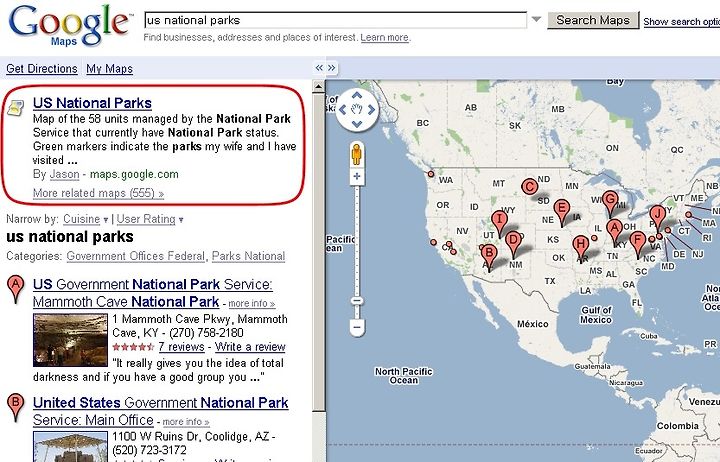This screenshot has width=720, height=462.
Task: Select Government Offices Federal category
Action: click(135, 256)
